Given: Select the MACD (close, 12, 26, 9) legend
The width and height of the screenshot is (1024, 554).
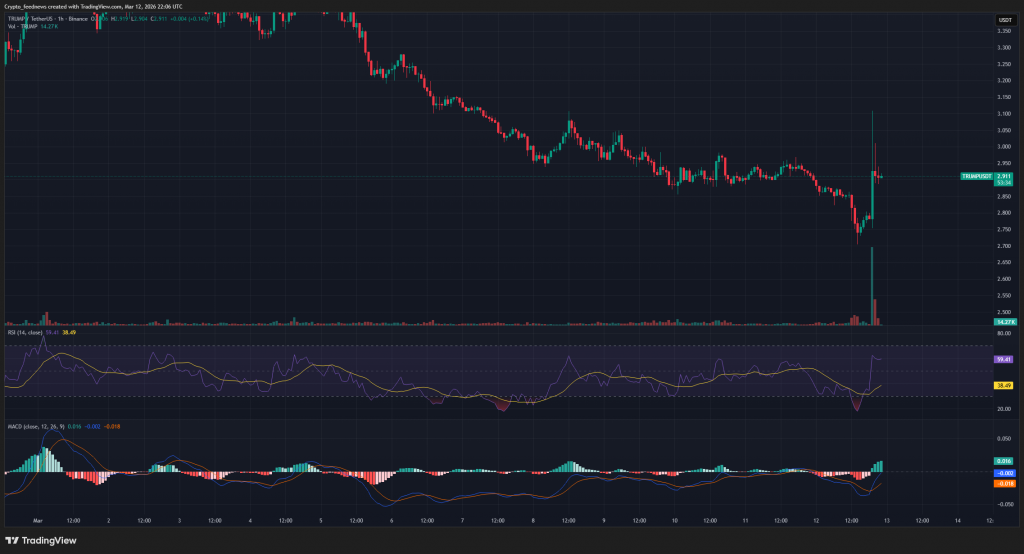Looking at the screenshot, I should (x=36, y=427).
